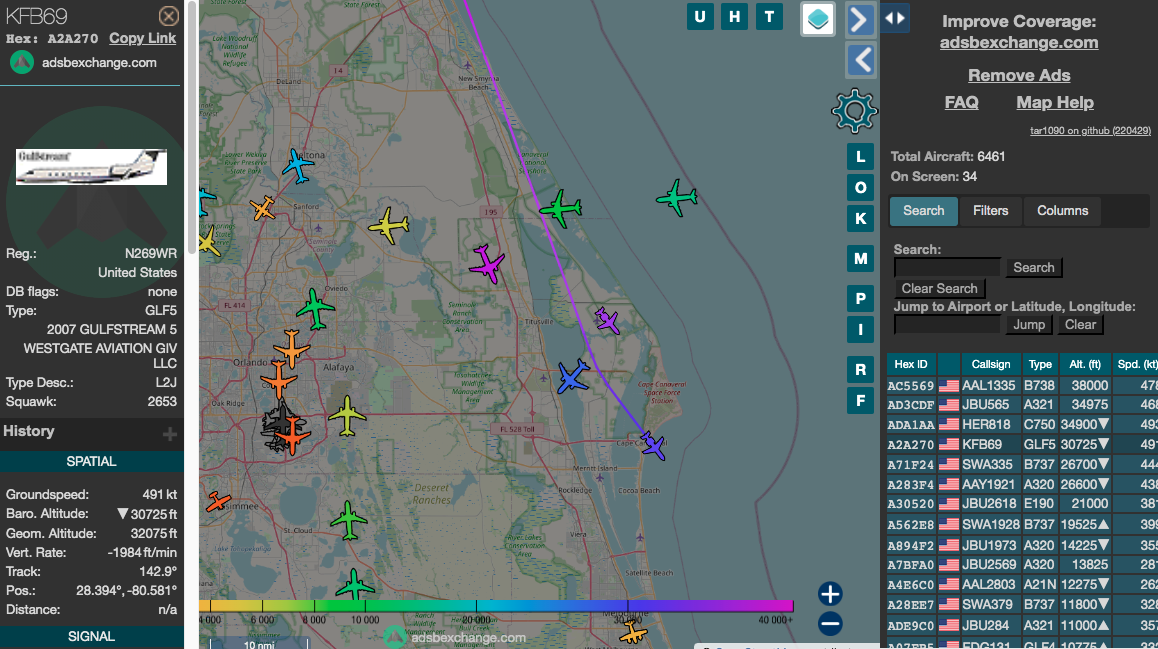Click the left chevron sidebar button

tap(860, 60)
